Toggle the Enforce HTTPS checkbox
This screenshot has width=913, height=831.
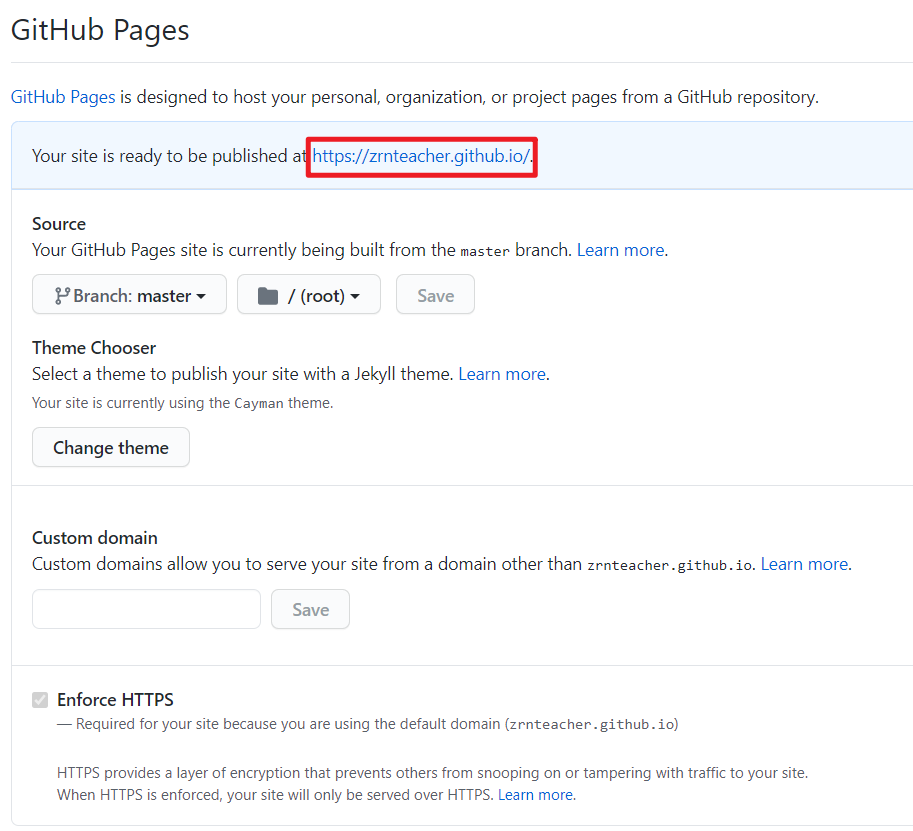click(40, 700)
